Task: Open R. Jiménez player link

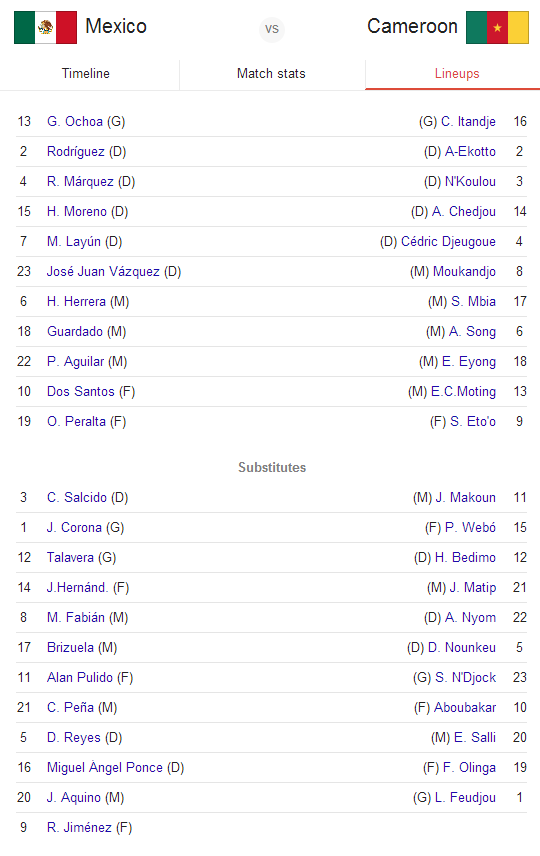Action: pyautogui.click(x=79, y=828)
